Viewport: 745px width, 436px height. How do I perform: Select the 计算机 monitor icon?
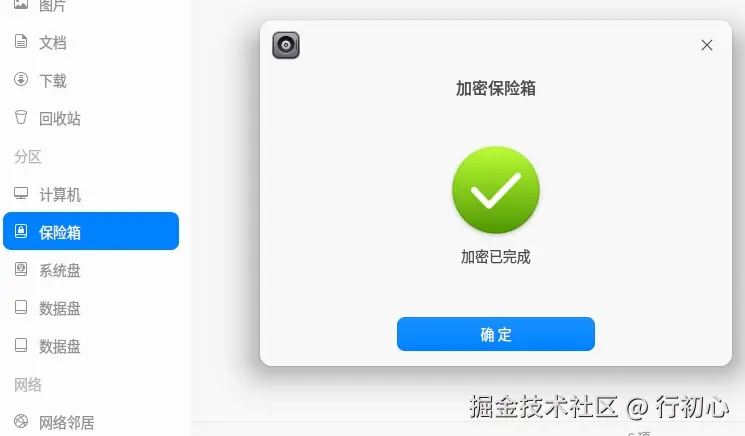pos(21,193)
